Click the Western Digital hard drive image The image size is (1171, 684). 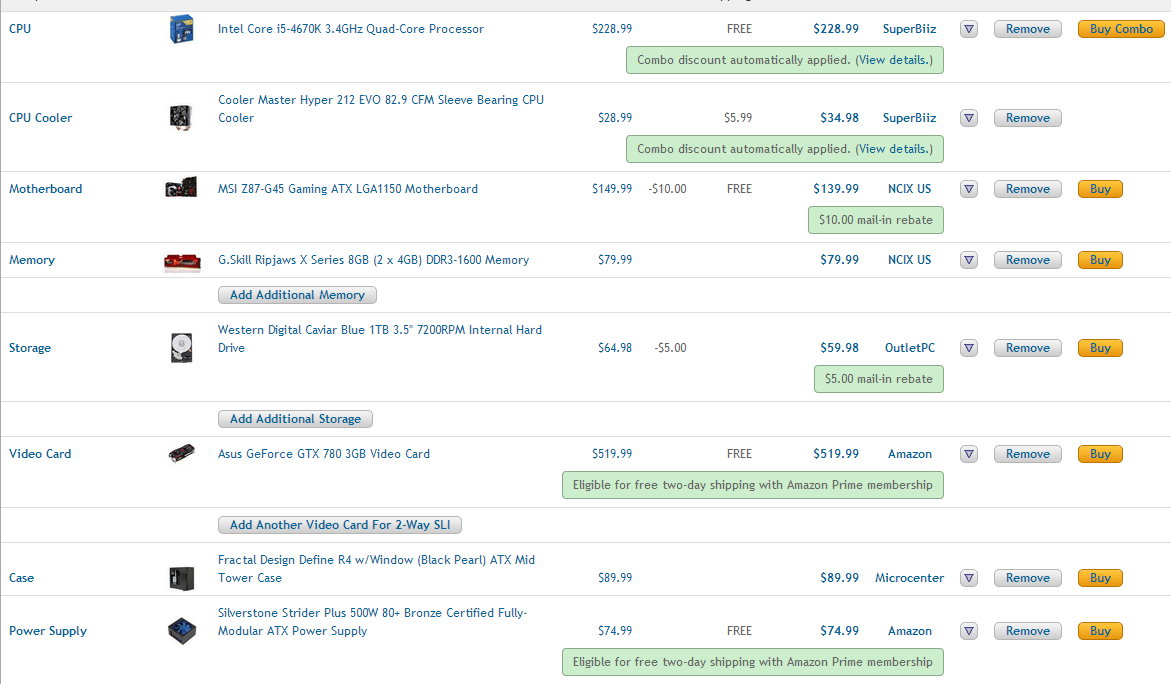coord(181,348)
